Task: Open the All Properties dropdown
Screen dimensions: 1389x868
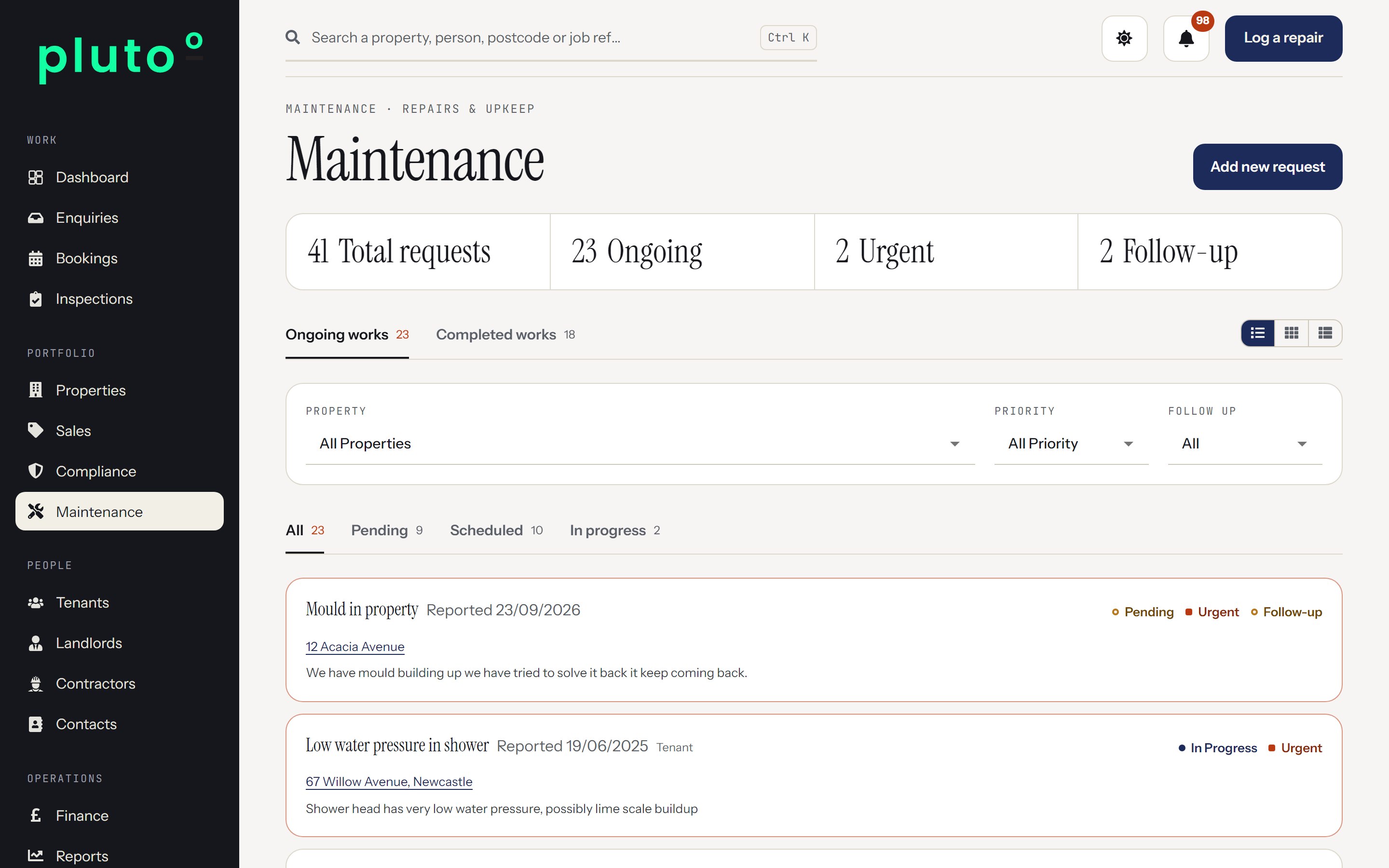Action: coord(640,444)
